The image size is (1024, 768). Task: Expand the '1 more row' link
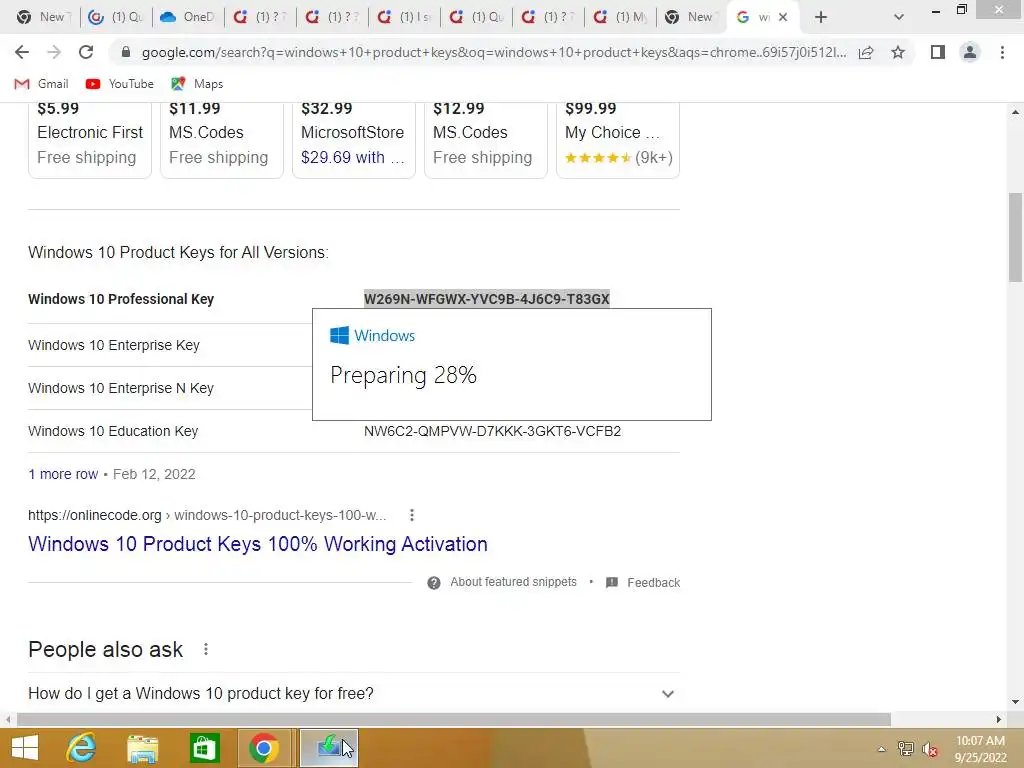point(63,474)
